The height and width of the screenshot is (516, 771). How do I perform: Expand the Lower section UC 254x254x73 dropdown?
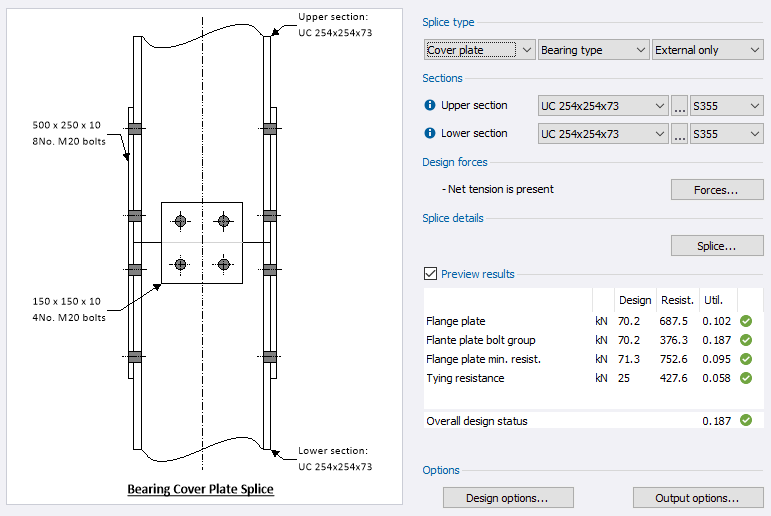[603, 134]
